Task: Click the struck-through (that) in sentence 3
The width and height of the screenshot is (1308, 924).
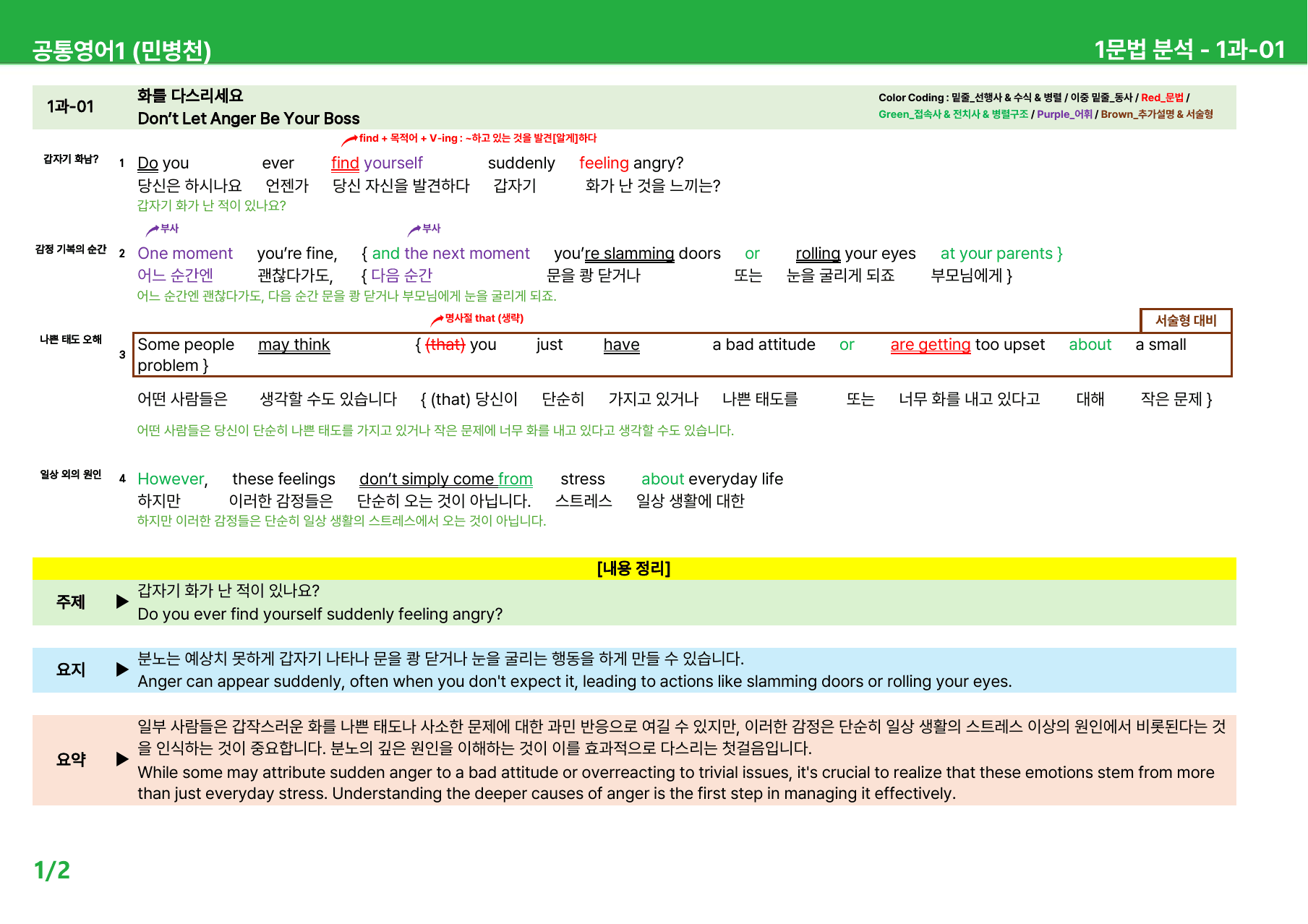Action: tap(445, 345)
